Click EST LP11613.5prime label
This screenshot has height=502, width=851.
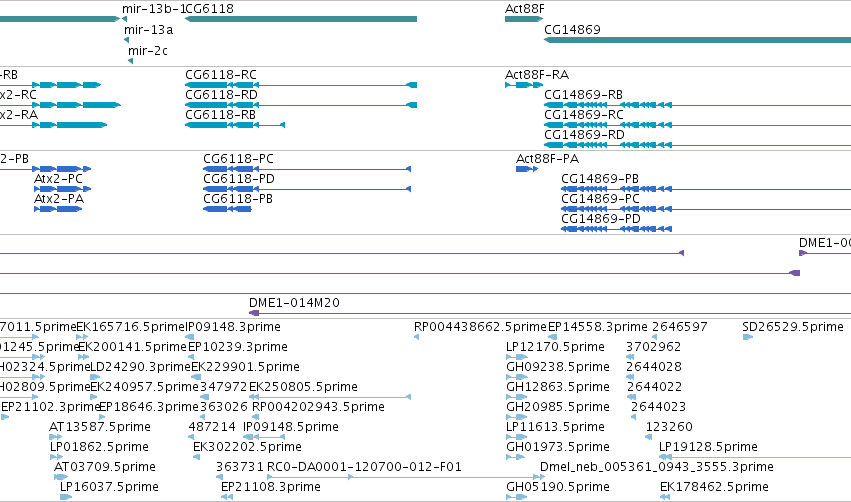(555, 427)
